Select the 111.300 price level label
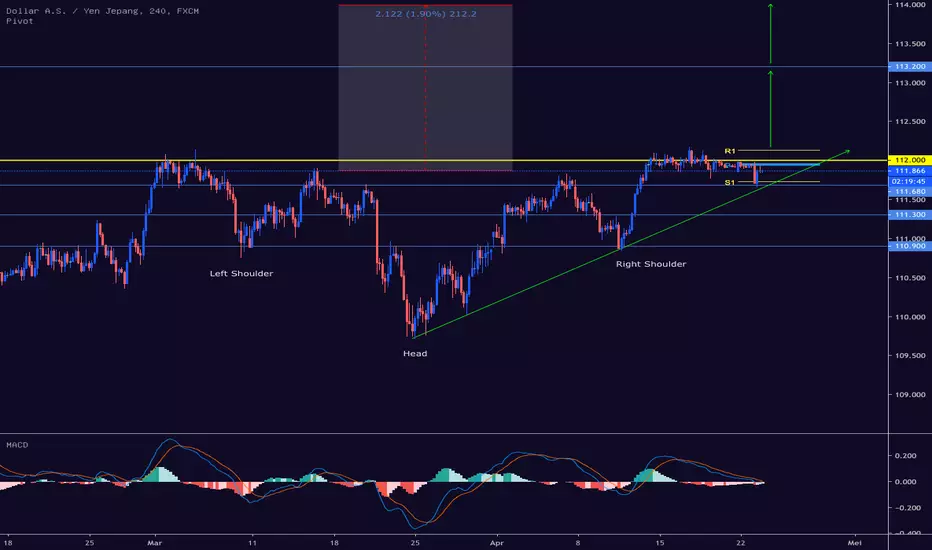Screen dimensions: 932x550 (909, 215)
